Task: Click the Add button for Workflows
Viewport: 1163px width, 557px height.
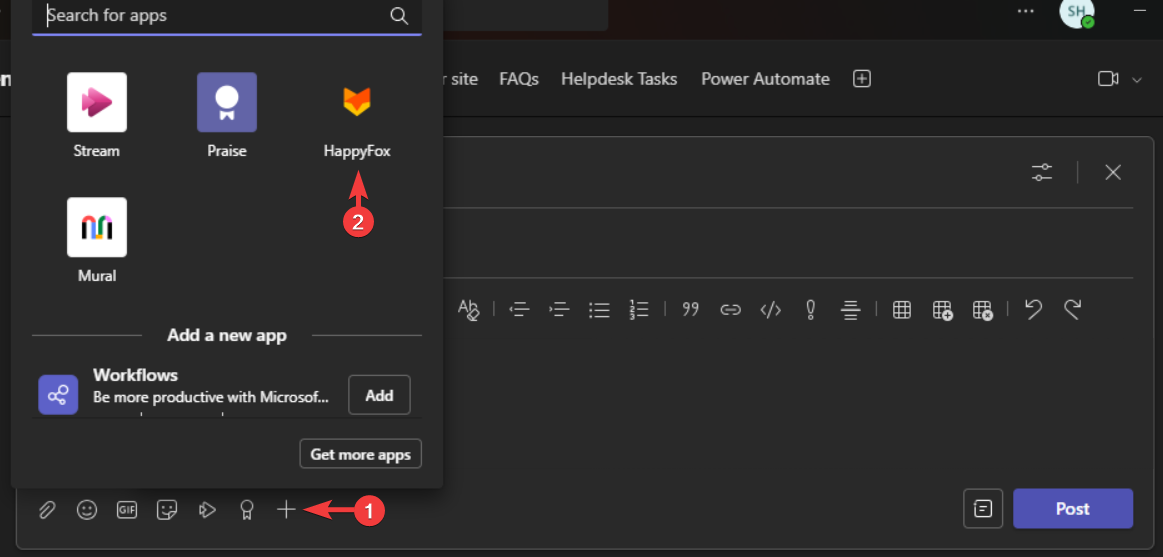Action: pyautogui.click(x=379, y=395)
